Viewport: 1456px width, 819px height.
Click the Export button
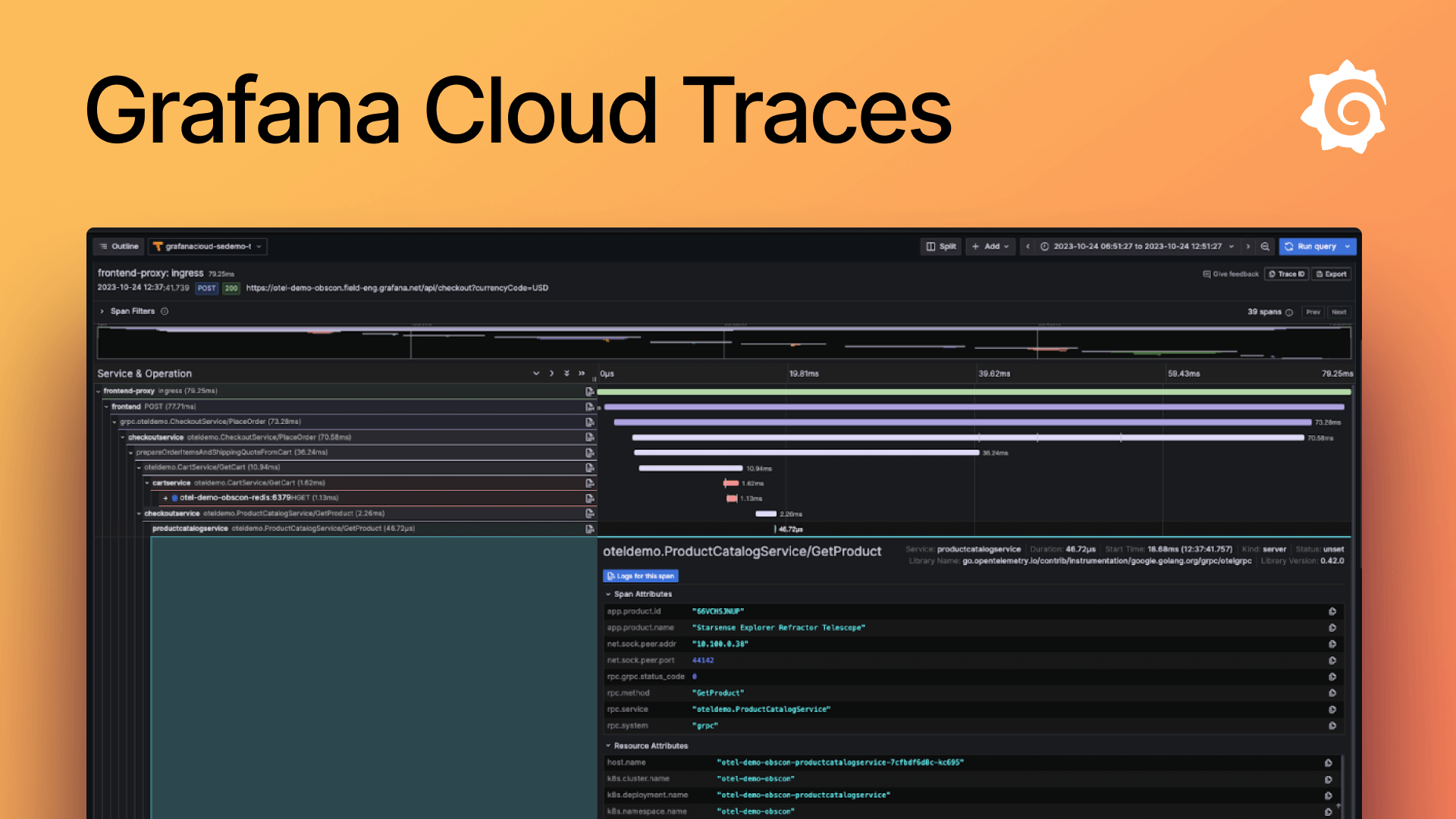point(1331,275)
